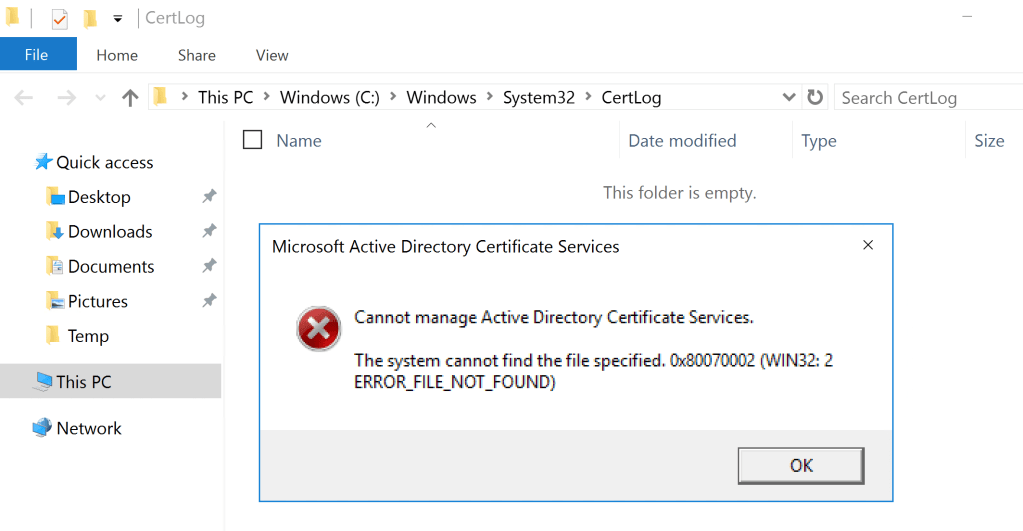
Task: Click the Desktop folder icon in Quick access
Action: [x=55, y=197]
